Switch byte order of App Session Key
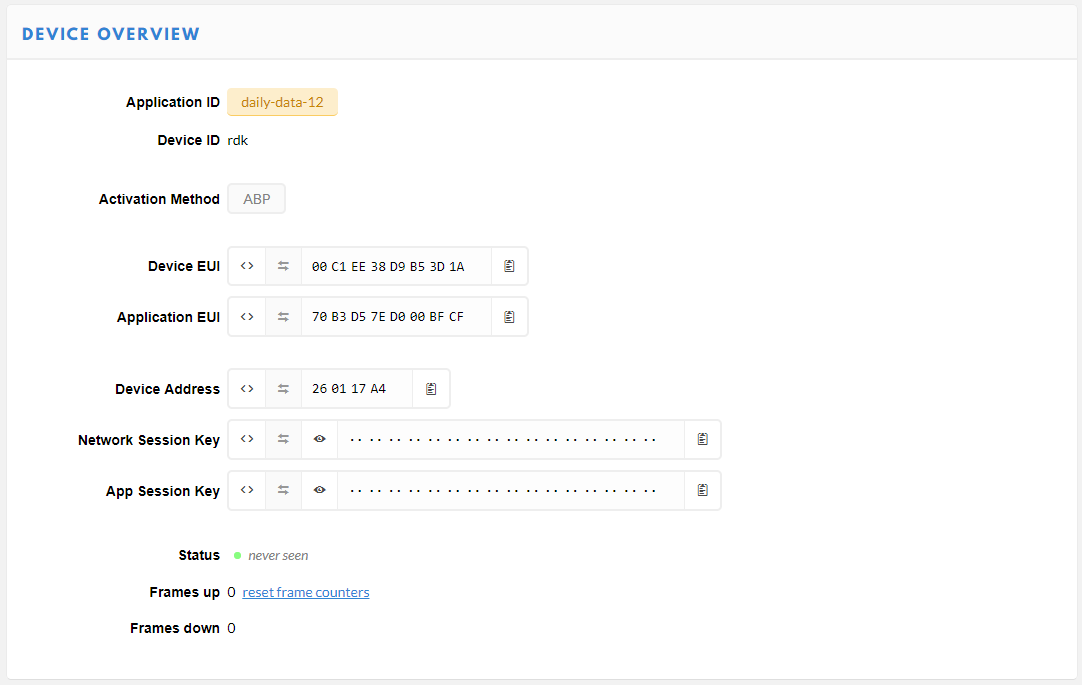This screenshot has height=685, width=1082. click(283, 491)
